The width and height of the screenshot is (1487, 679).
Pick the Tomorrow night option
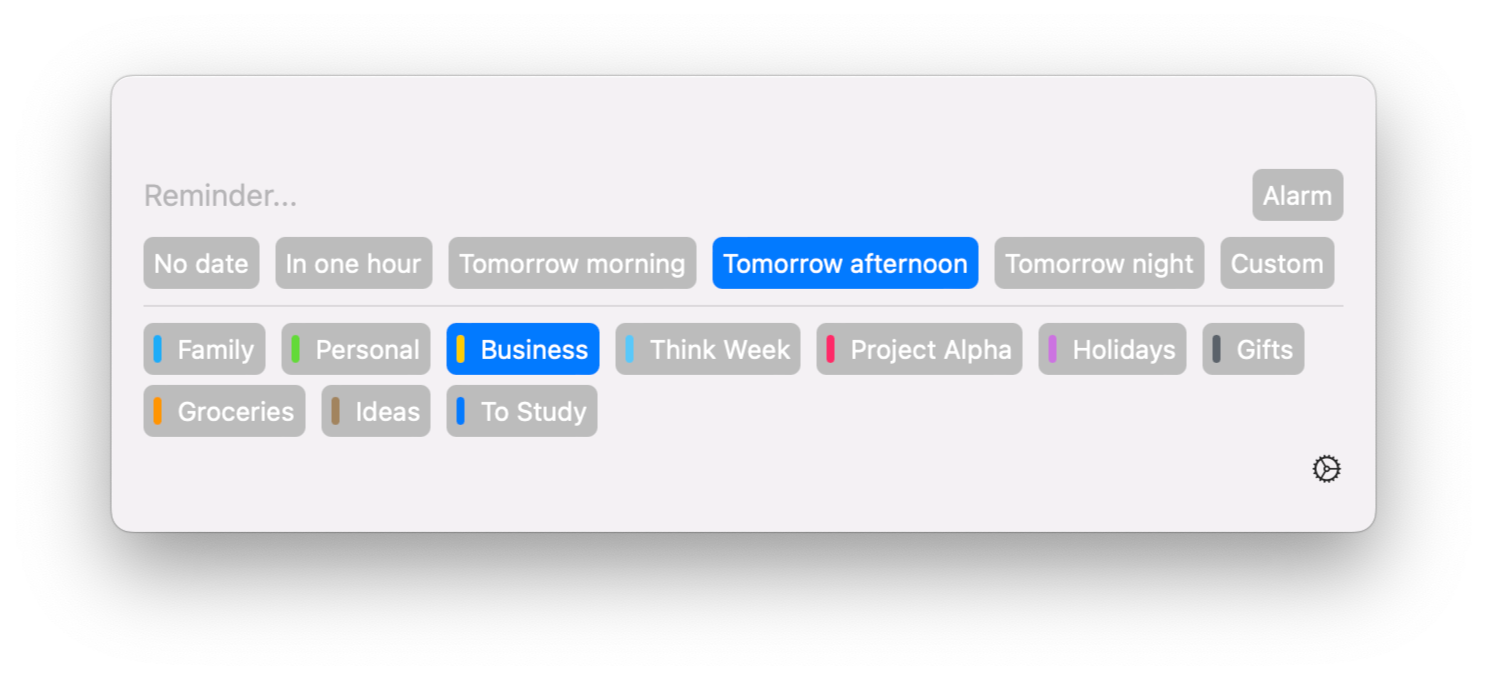1099,264
